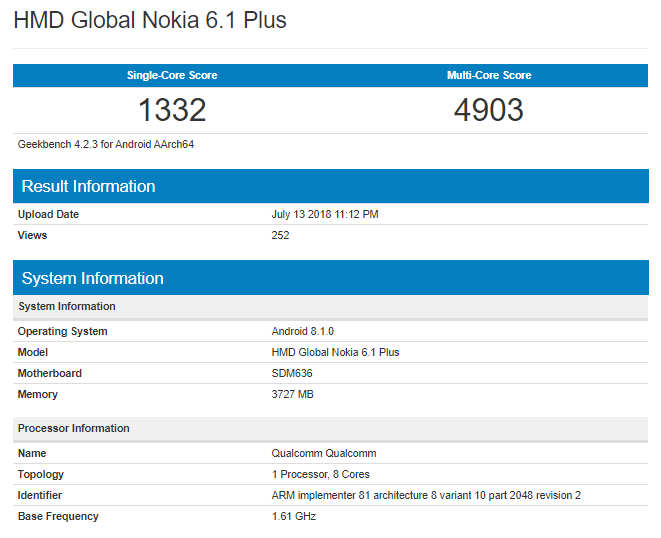Select the Identifier label

(40, 495)
